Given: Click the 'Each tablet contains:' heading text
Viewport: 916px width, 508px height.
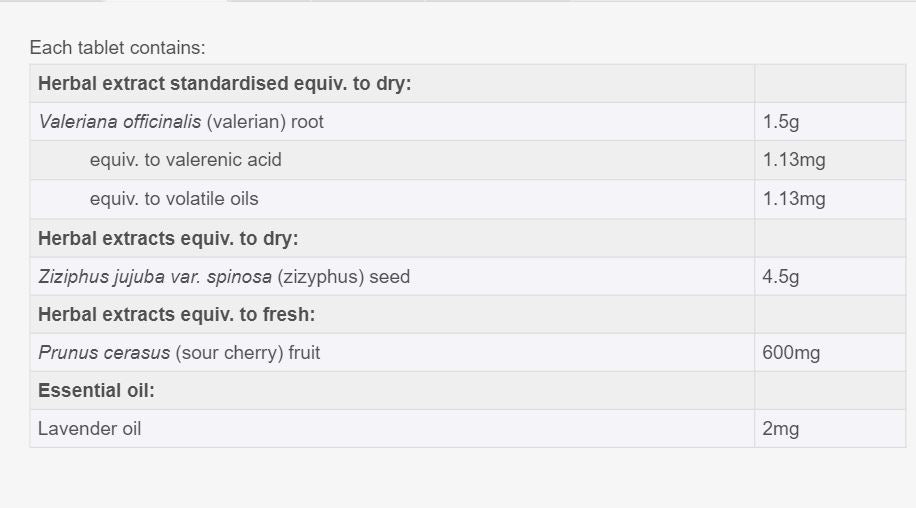Looking at the screenshot, I should pos(117,47).
